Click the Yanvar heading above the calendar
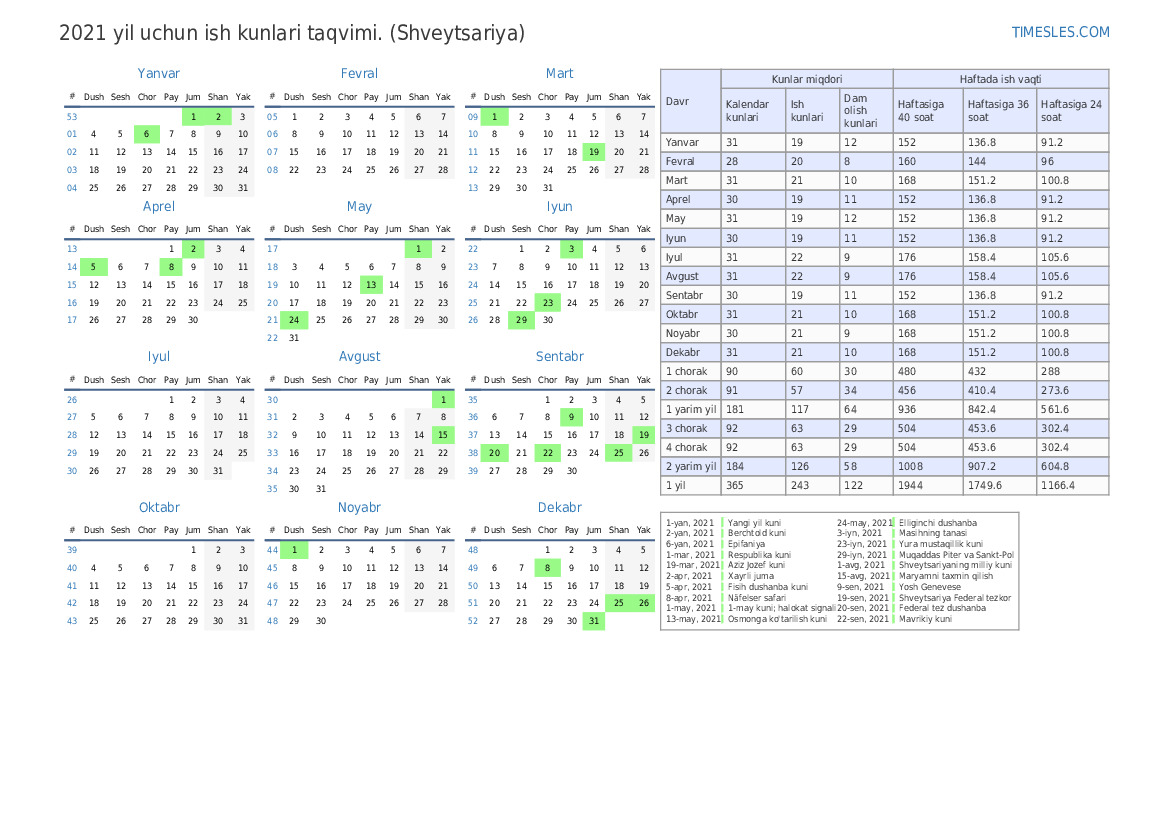Image resolution: width=1169 pixels, height=827 pixels. (x=159, y=73)
